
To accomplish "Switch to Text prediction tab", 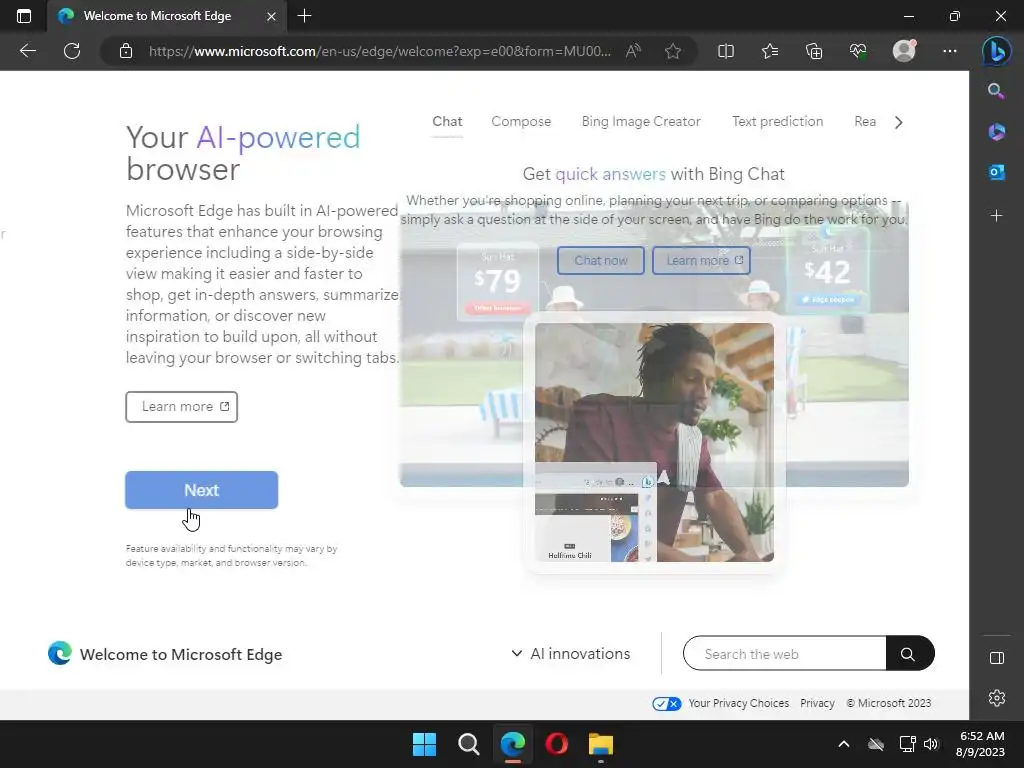I will [777, 121].
